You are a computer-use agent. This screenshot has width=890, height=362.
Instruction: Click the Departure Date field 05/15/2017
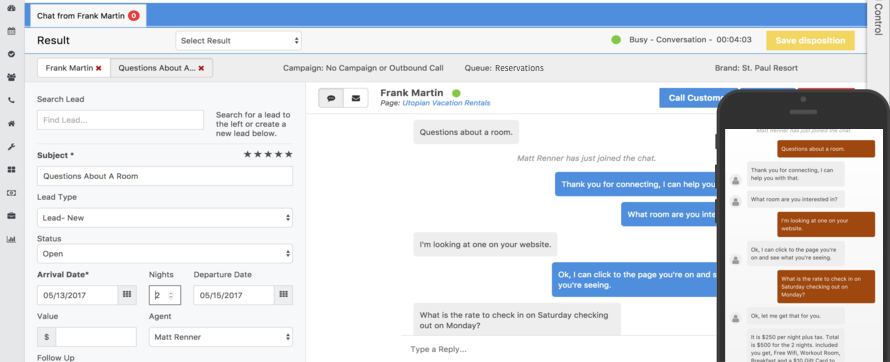pyautogui.click(x=234, y=295)
